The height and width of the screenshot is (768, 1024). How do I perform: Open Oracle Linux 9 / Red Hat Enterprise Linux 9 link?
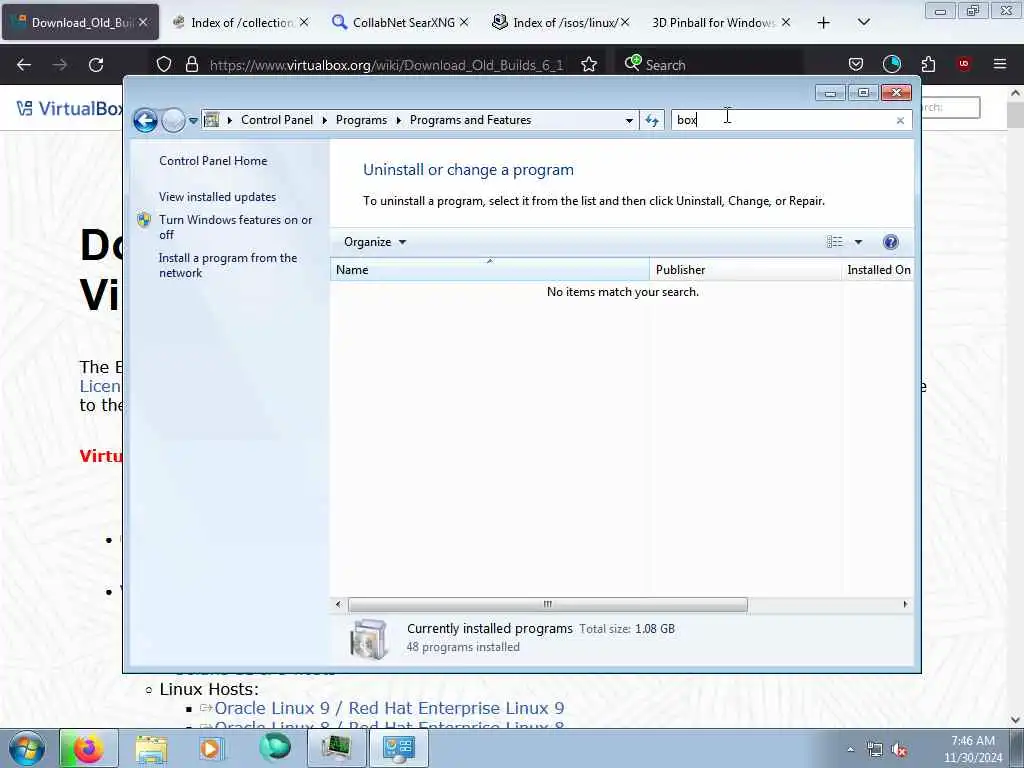point(389,708)
